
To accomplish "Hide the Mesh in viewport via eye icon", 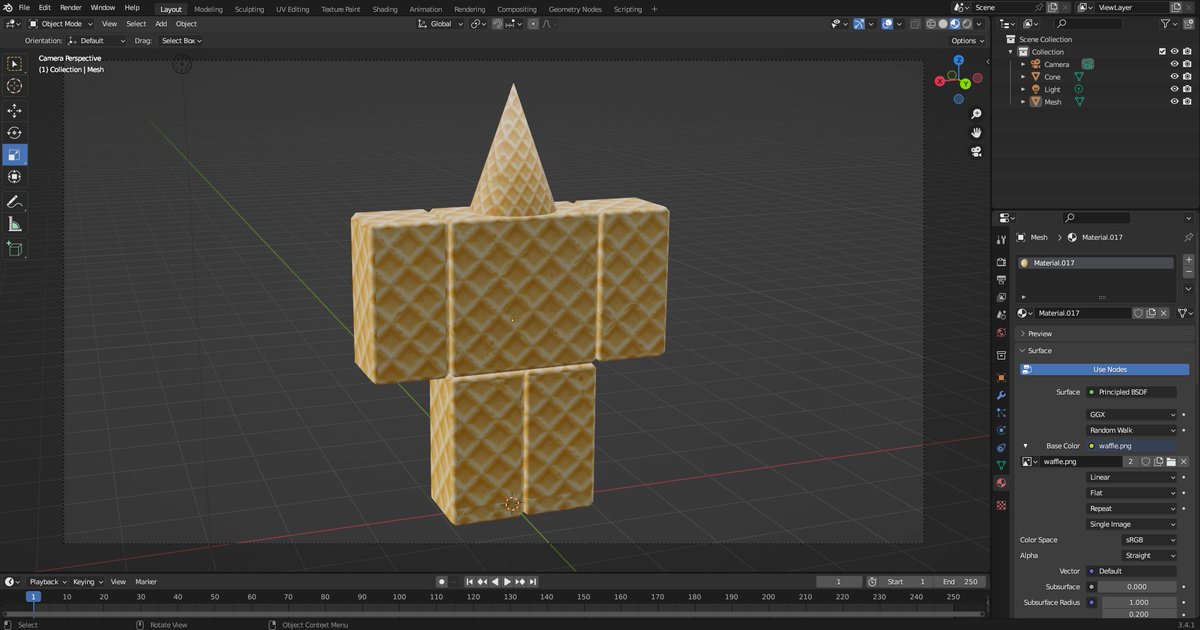I will coord(1175,101).
